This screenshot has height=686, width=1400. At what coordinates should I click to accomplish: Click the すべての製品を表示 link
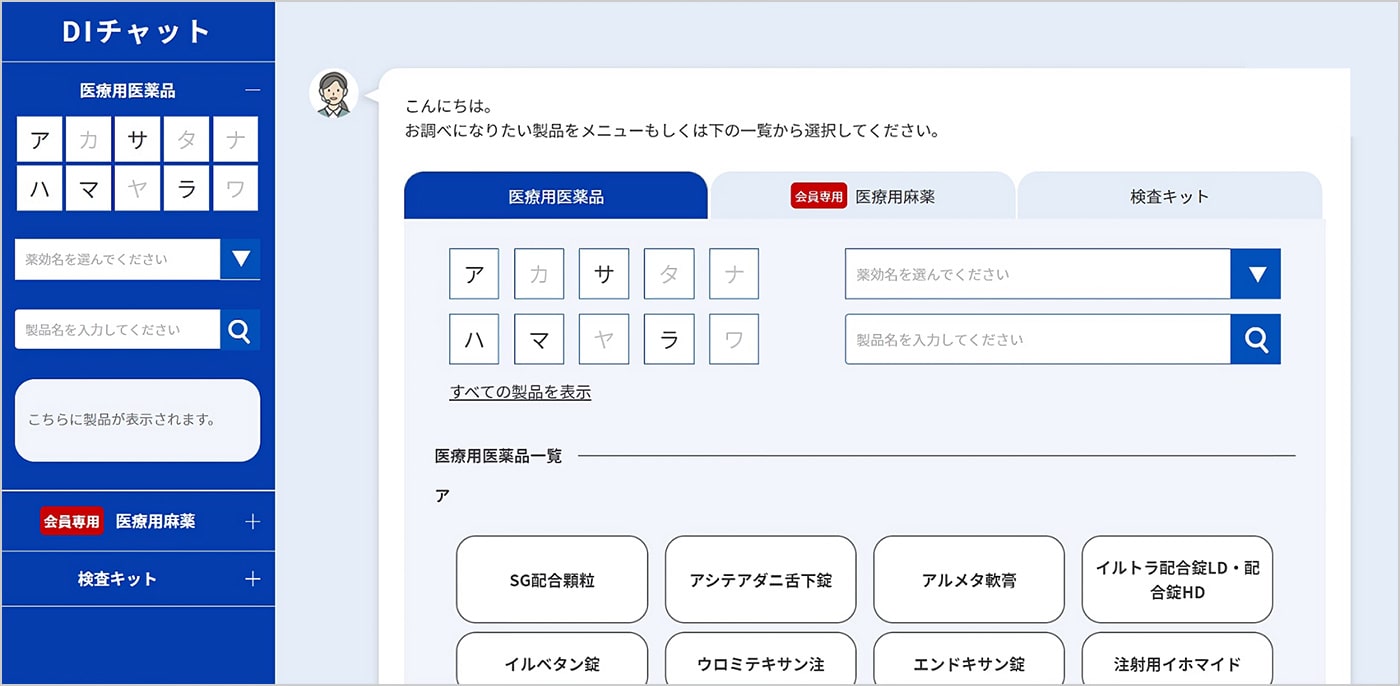(x=520, y=393)
